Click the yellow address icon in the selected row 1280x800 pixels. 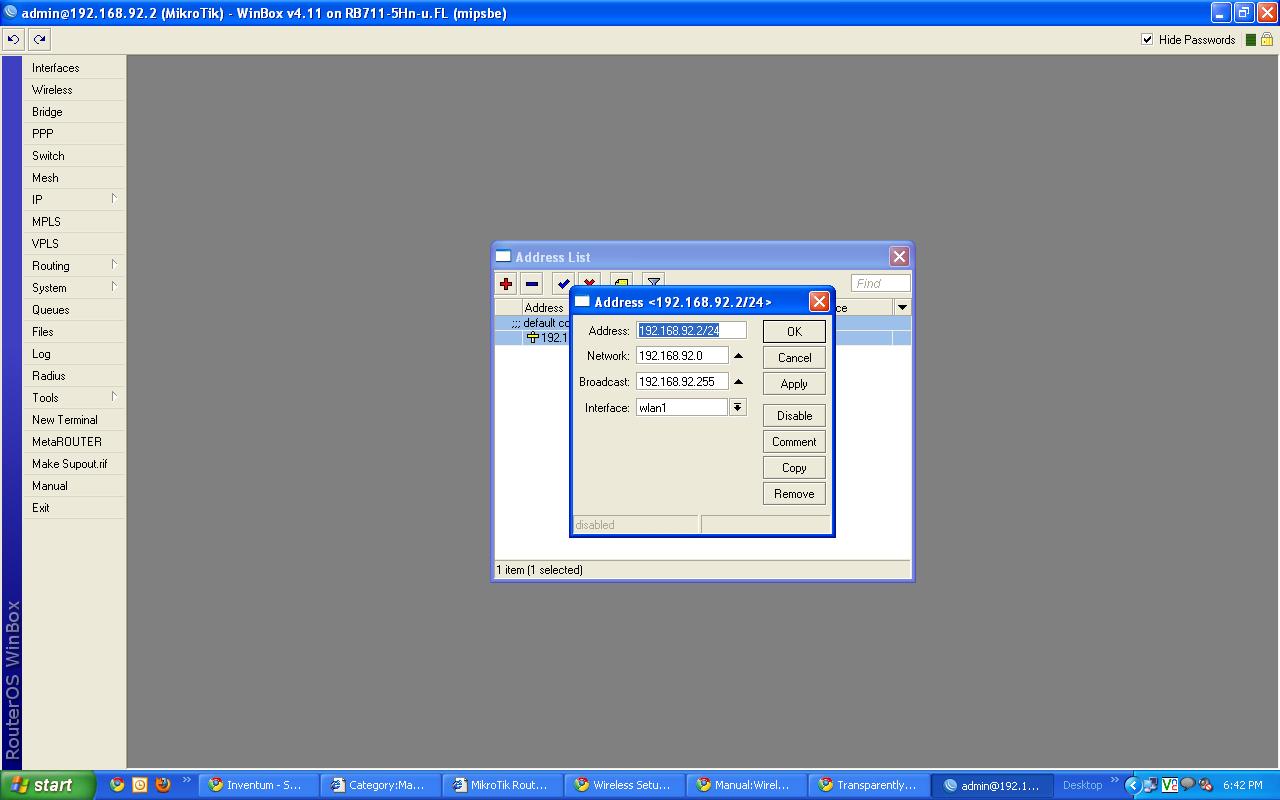click(x=533, y=337)
